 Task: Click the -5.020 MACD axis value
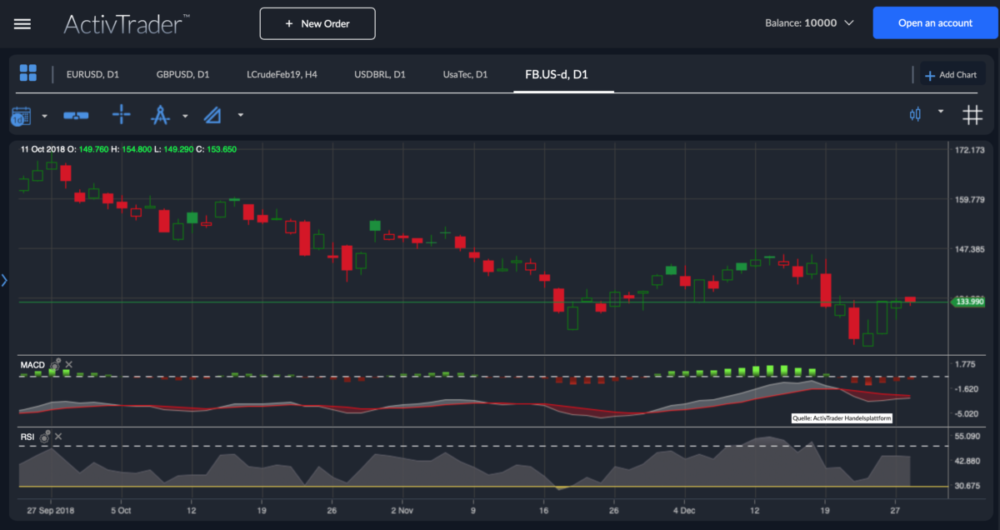point(967,413)
